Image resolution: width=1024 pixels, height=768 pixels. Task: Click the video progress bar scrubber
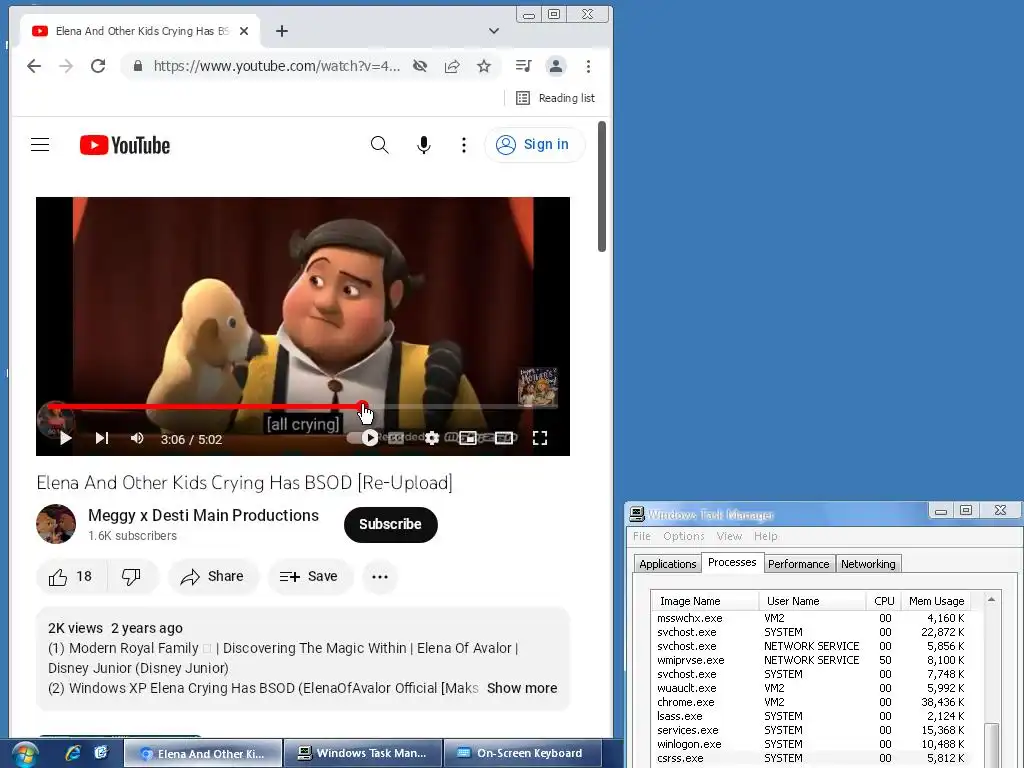pyautogui.click(x=362, y=406)
